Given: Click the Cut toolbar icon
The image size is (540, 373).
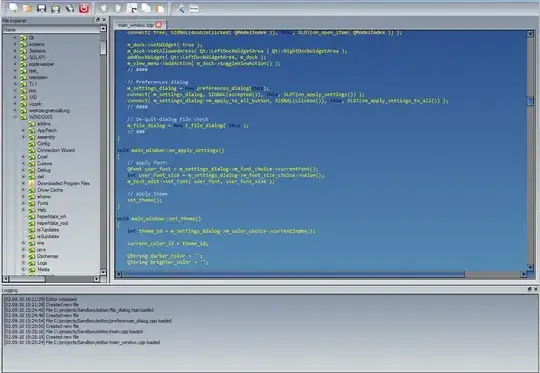Looking at the screenshot, I should tap(132, 8).
